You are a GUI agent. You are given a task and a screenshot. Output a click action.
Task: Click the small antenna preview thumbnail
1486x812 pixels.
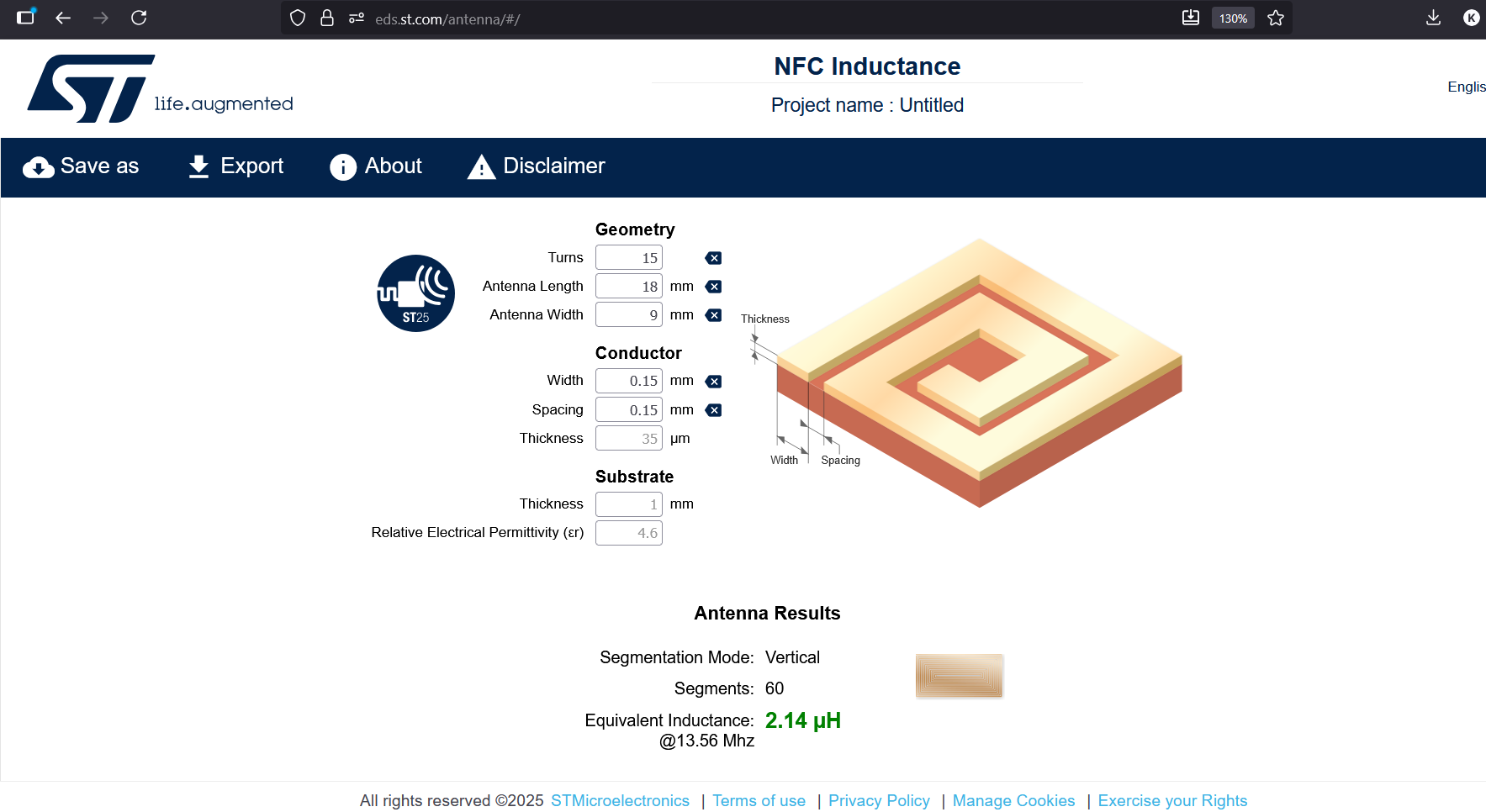pos(959,676)
